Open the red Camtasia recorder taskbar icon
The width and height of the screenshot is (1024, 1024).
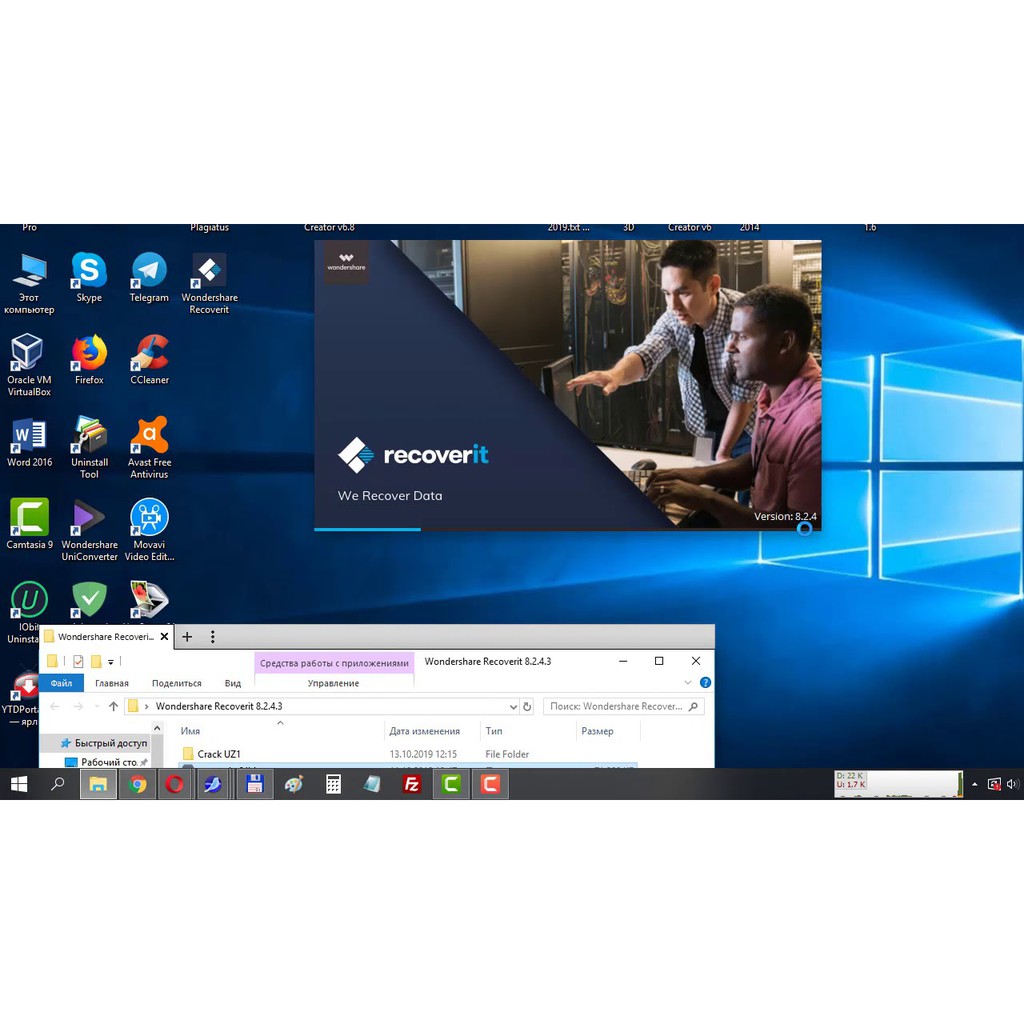point(490,784)
